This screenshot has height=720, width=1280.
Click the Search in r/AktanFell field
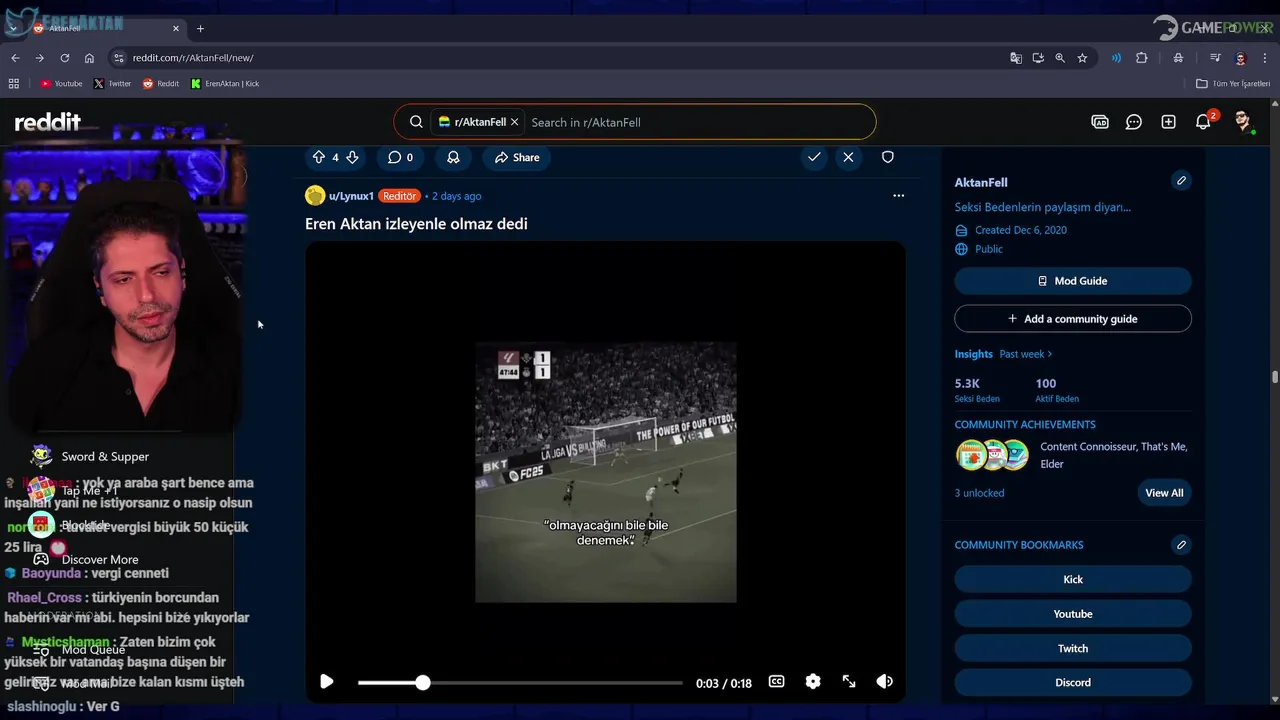698,122
